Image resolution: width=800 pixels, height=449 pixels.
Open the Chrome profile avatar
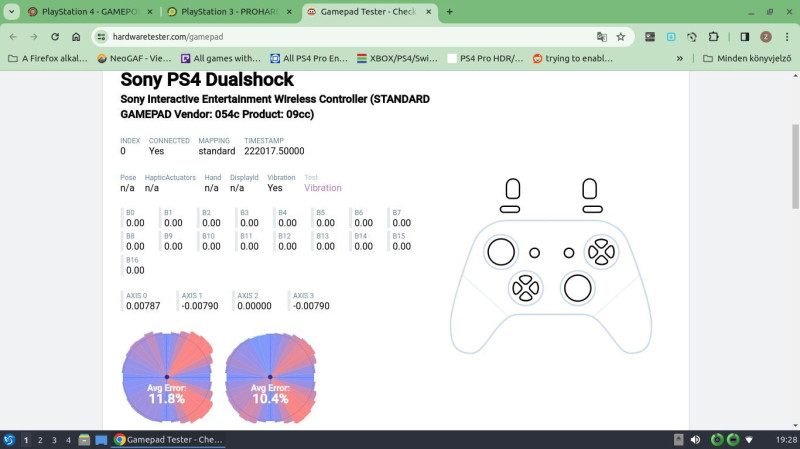[765, 37]
